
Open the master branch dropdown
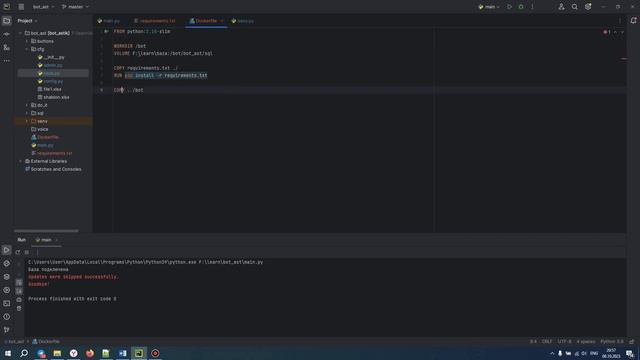point(75,7)
